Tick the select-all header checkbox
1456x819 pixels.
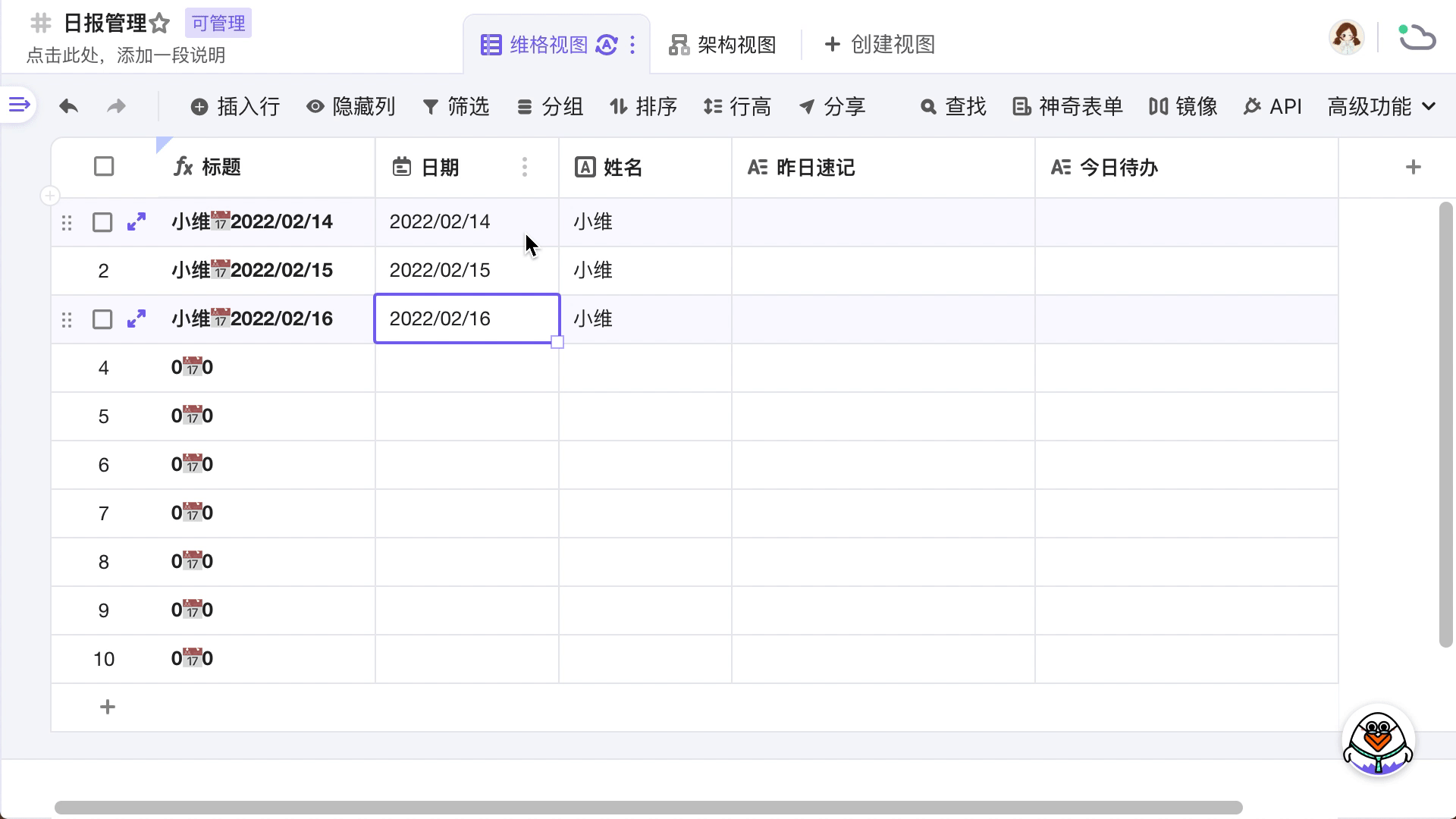coord(104,167)
